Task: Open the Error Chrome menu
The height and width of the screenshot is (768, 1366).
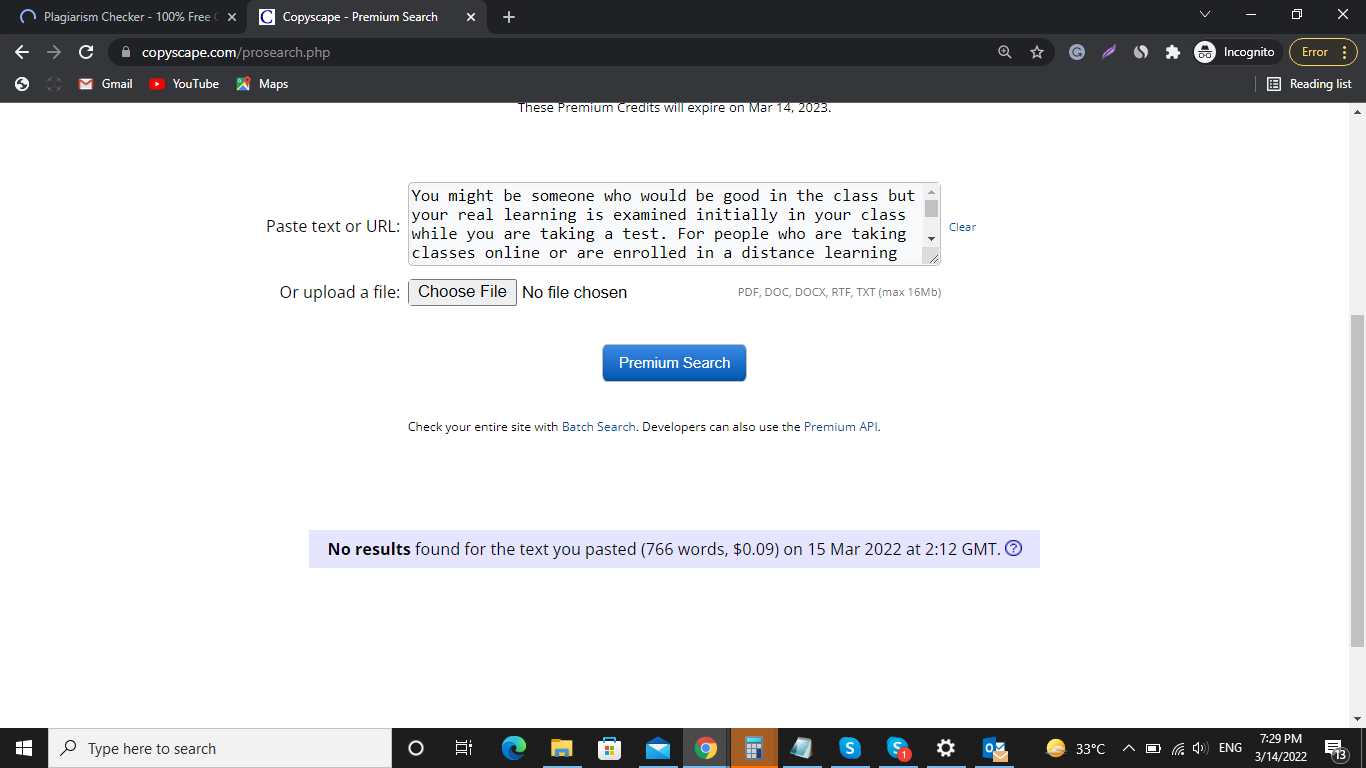Action: pos(1324,52)
